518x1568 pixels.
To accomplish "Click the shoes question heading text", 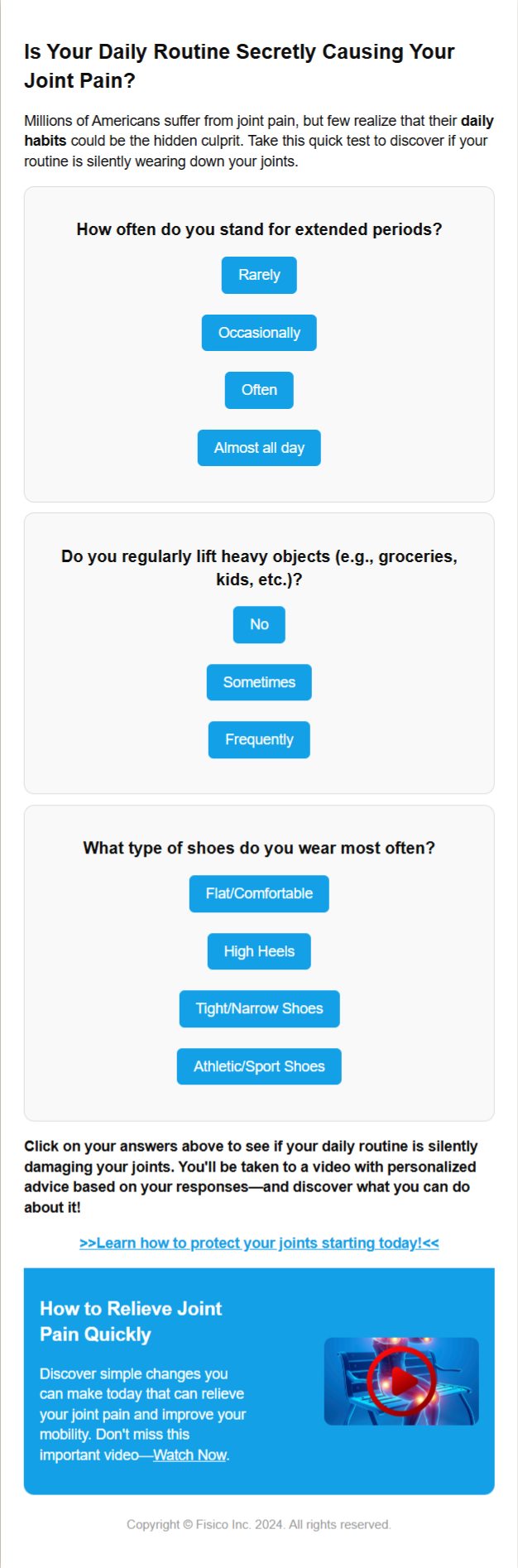I will pyautogui.click(x=259, y=848).
